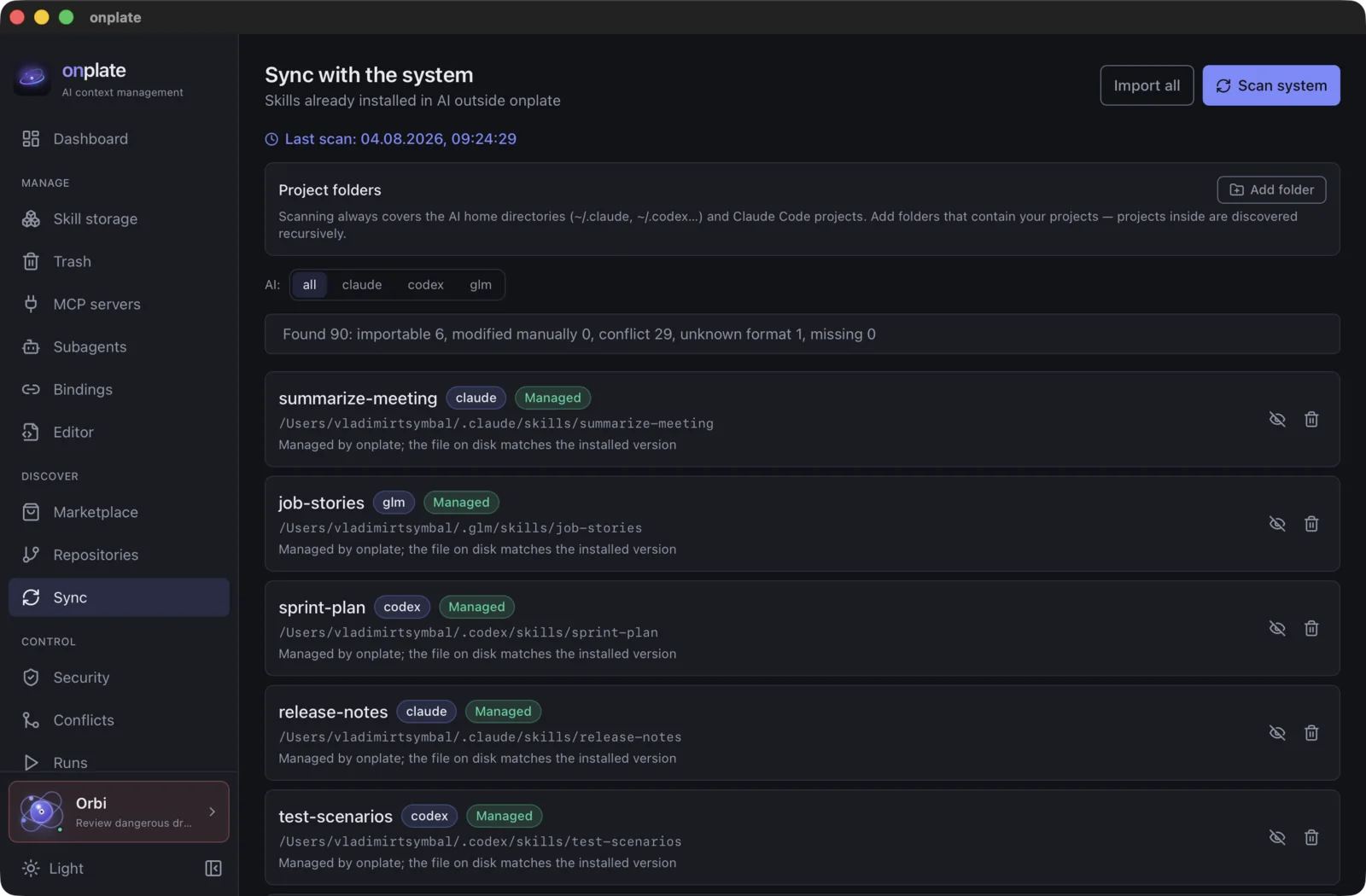The image size is (1366, 896).
Task: Filter AI by claude
Action: (x=362, y=285)
